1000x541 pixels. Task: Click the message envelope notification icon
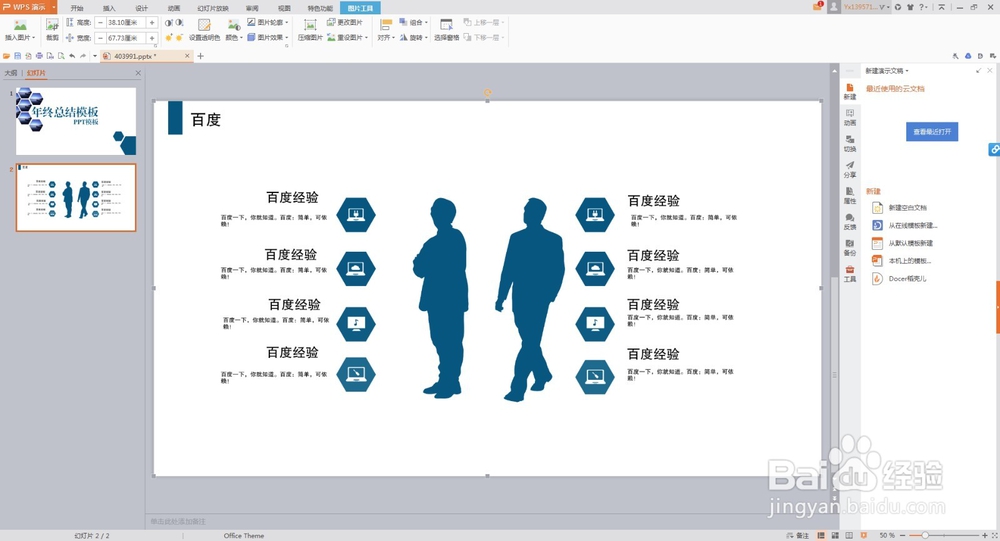(818, 6)
